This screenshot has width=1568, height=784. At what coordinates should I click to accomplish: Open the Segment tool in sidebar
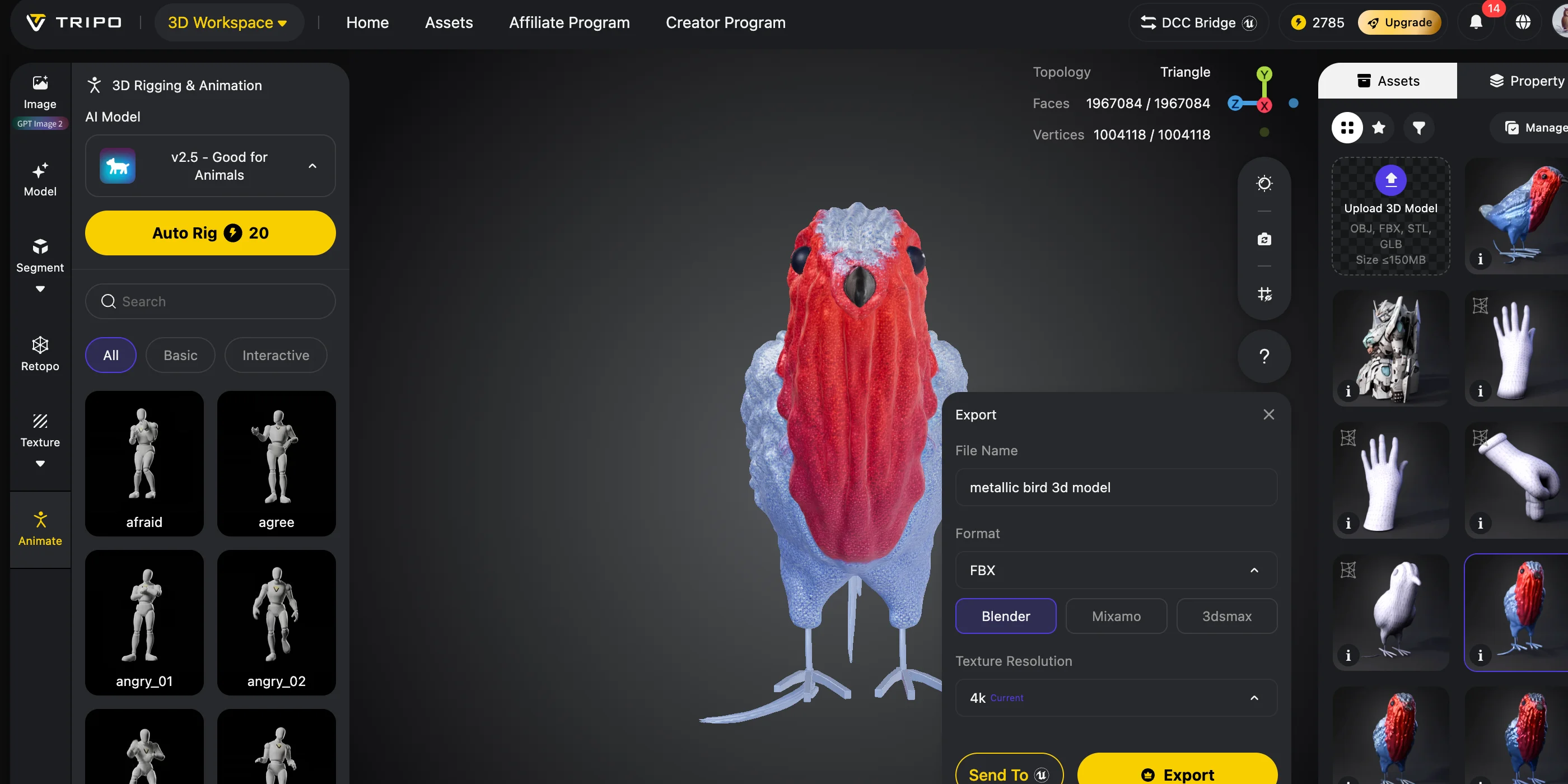[x=40, y=256]
